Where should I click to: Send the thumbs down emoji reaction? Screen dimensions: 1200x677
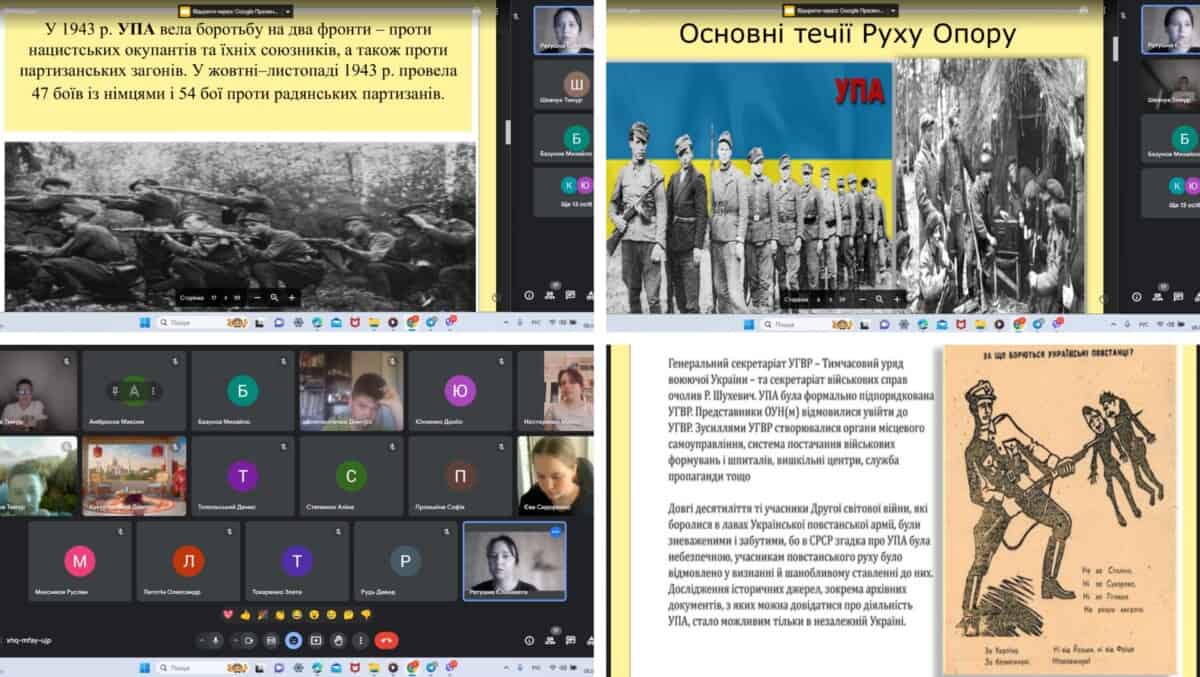[x=366, y=615]
